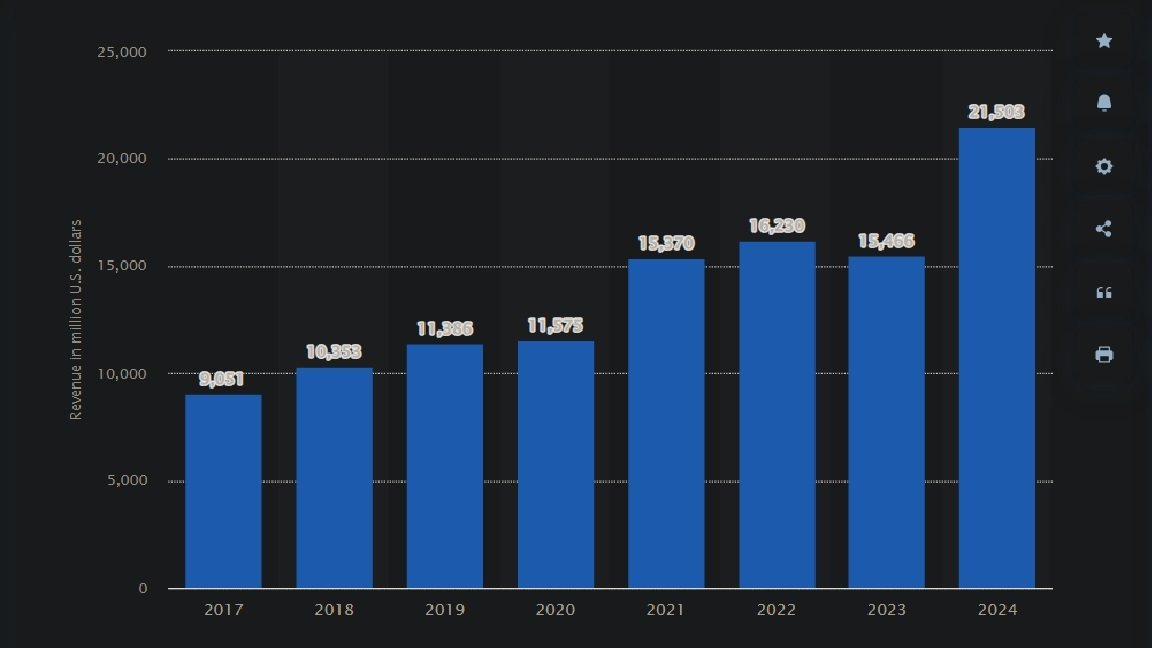Select the 2021 bar

[x=666, y=424]
